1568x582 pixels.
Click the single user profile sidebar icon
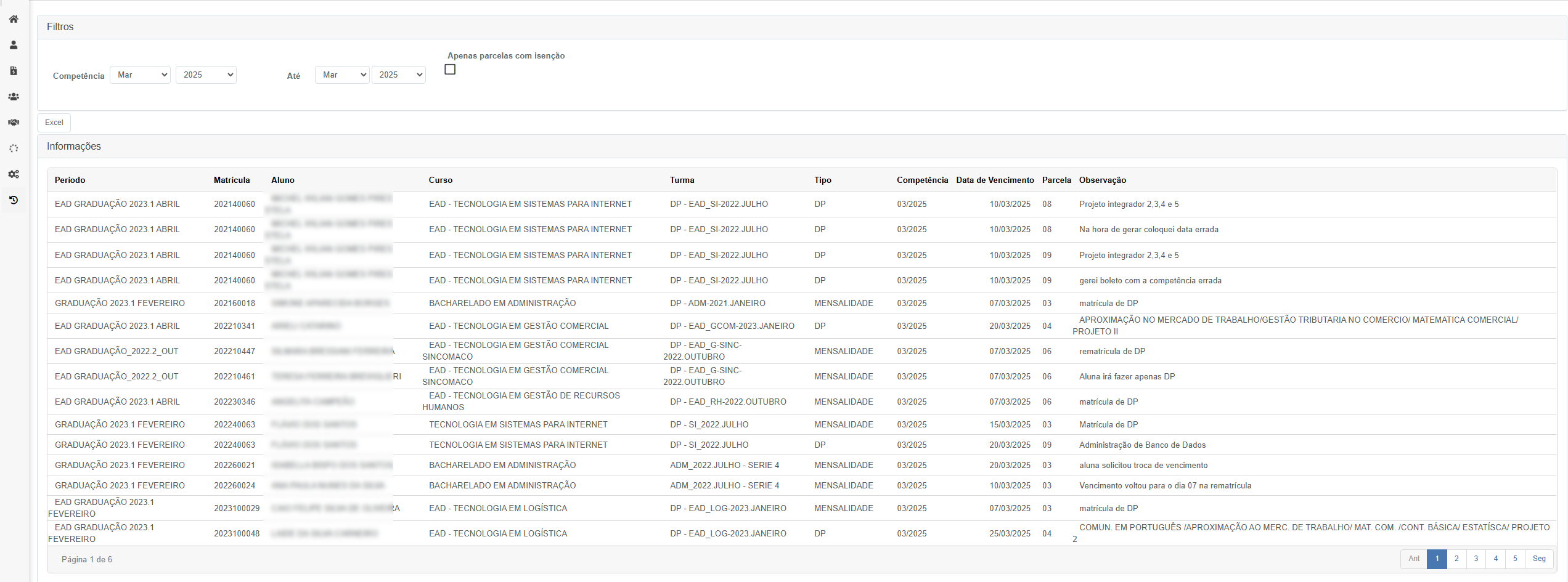pyautogui.click(x=14, y=45)
